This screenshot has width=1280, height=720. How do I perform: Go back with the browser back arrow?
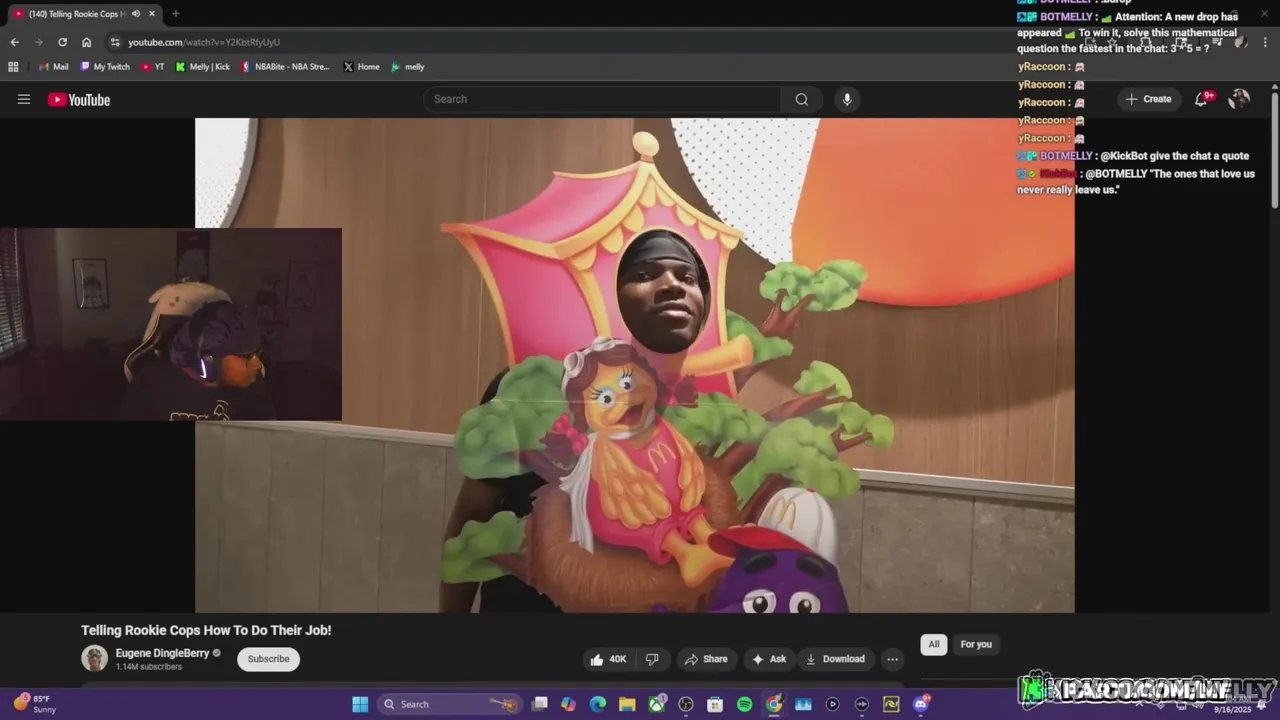[x=14, y=42]
